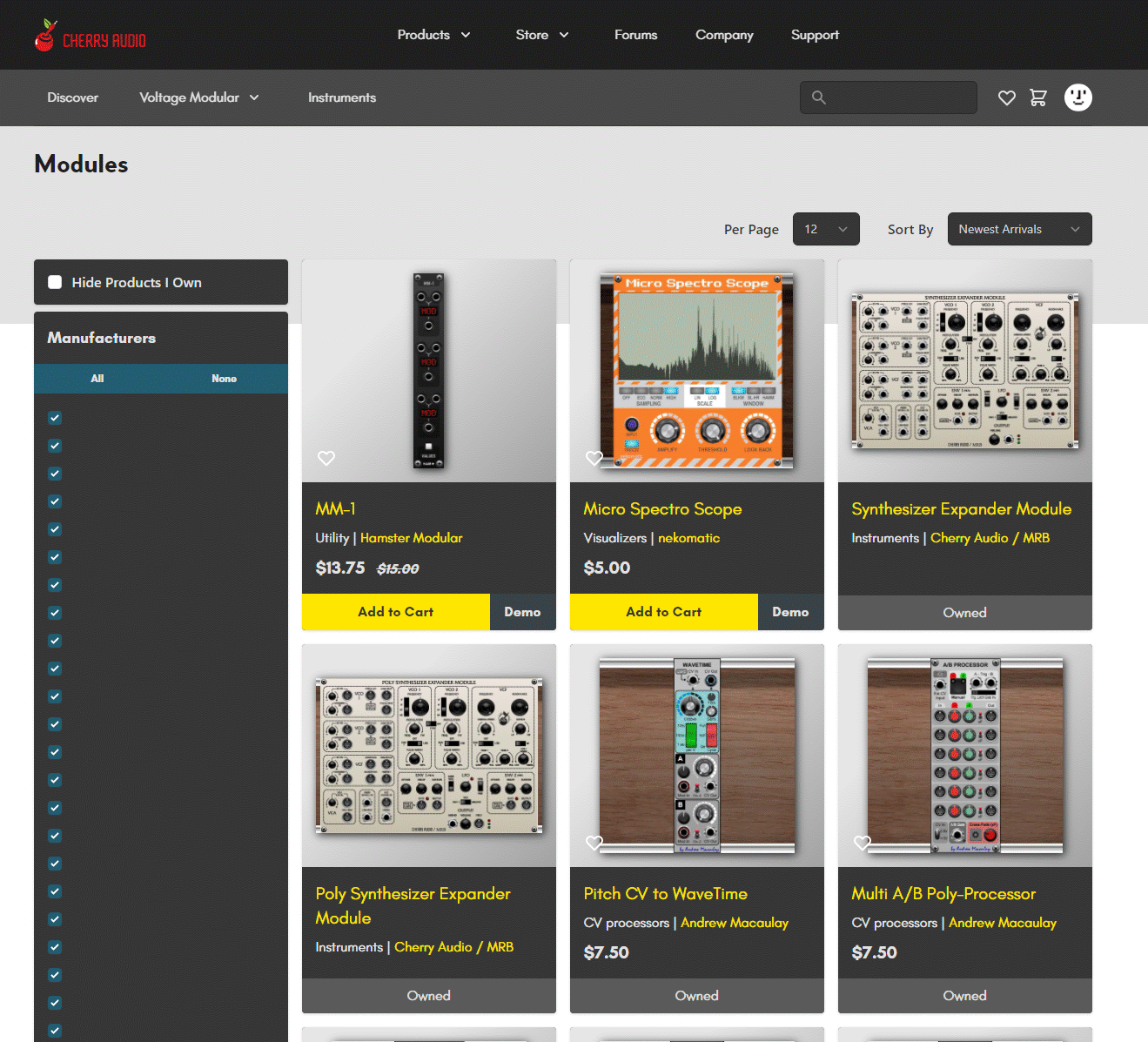This screenshot has width=1148, height=1042.
Task: Click Owned under Poly Synthesizer Expander Module
Action: tap(429, 996)
